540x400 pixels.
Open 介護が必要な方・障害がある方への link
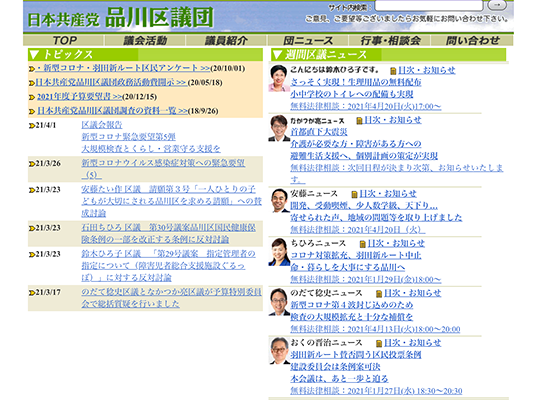coord(356,144)
